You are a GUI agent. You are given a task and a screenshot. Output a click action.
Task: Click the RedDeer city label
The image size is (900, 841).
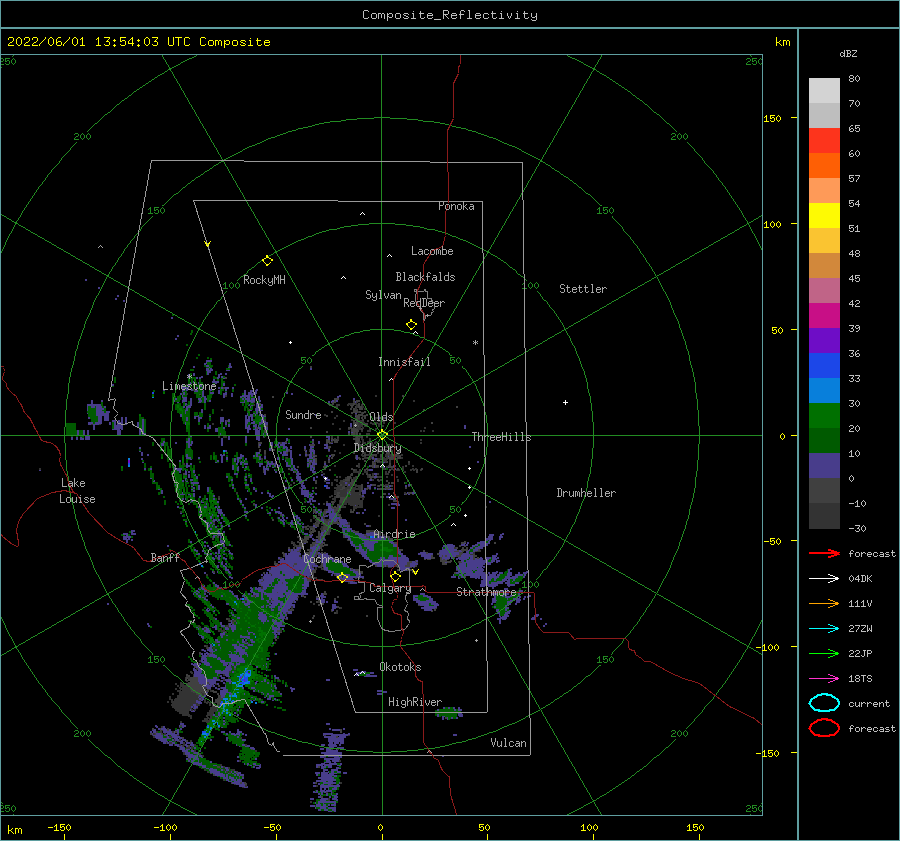424,303
